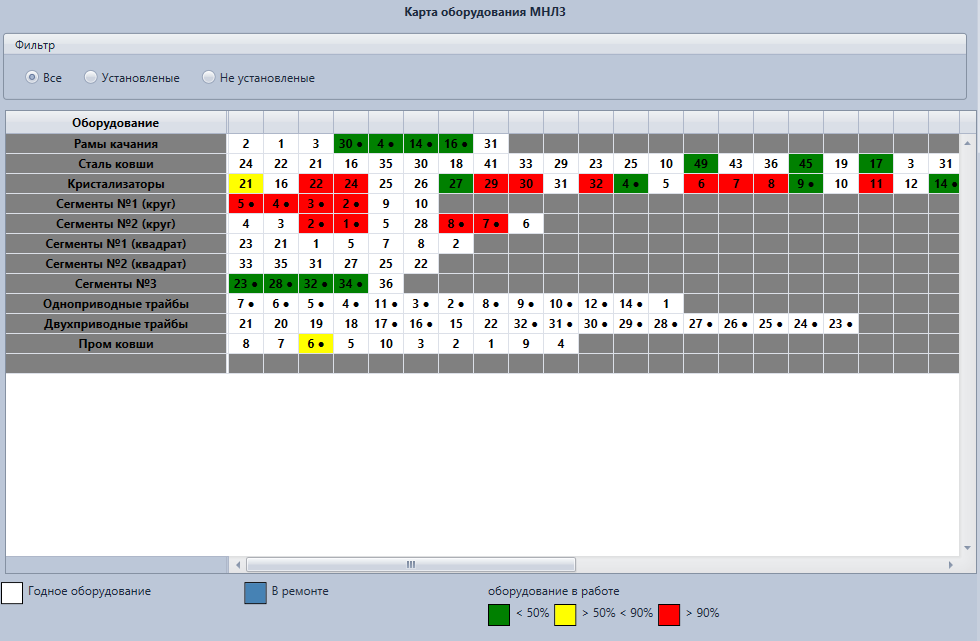Click the red "> 90%" legend swatch
The width and height of the screenshot is (980, 641).
point(669,614)
